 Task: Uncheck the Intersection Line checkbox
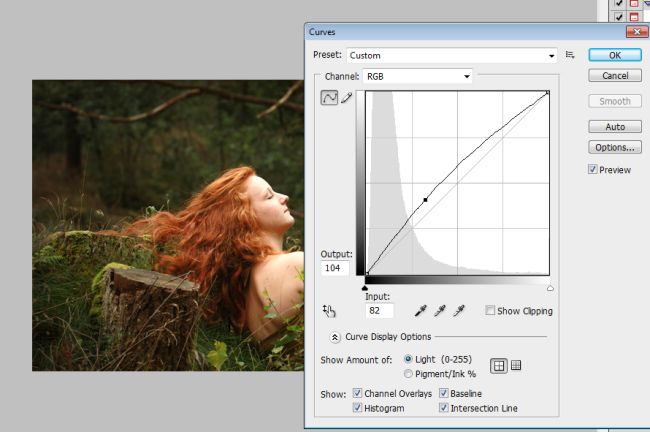(444, 408)
